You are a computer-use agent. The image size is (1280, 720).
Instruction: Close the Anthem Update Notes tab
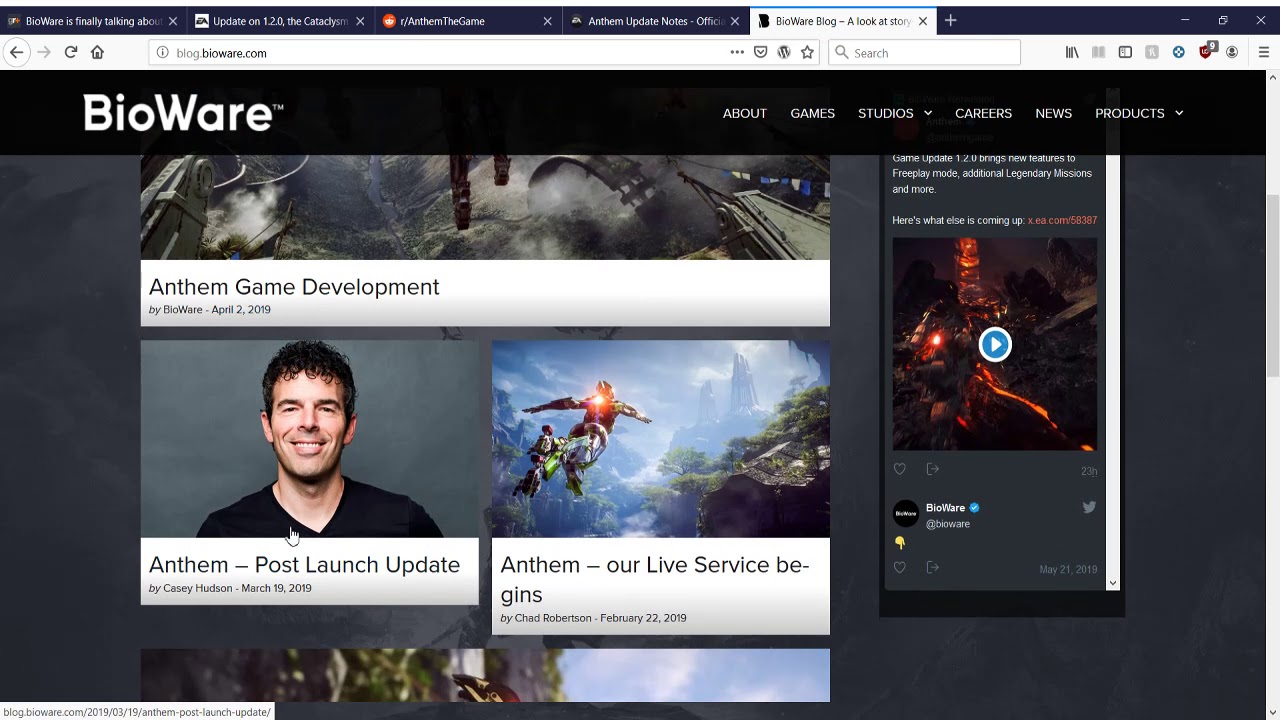point(735,21)
